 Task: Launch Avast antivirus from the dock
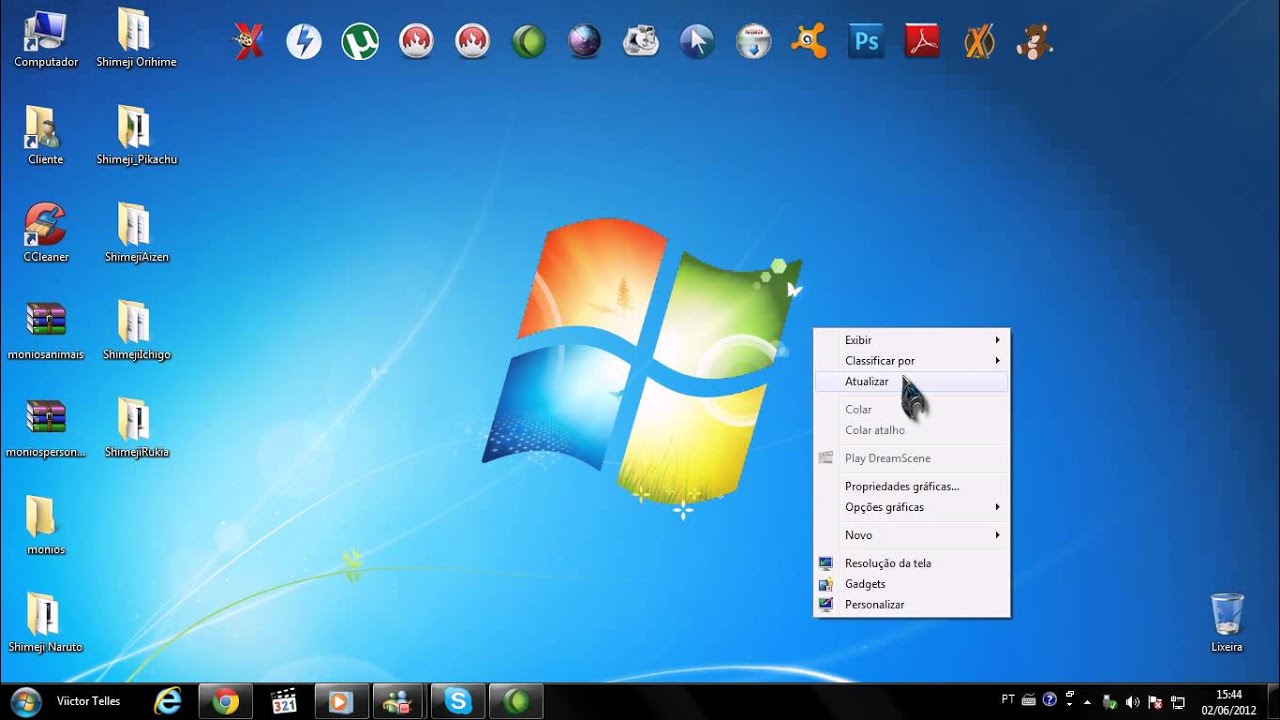click(809, 41)
